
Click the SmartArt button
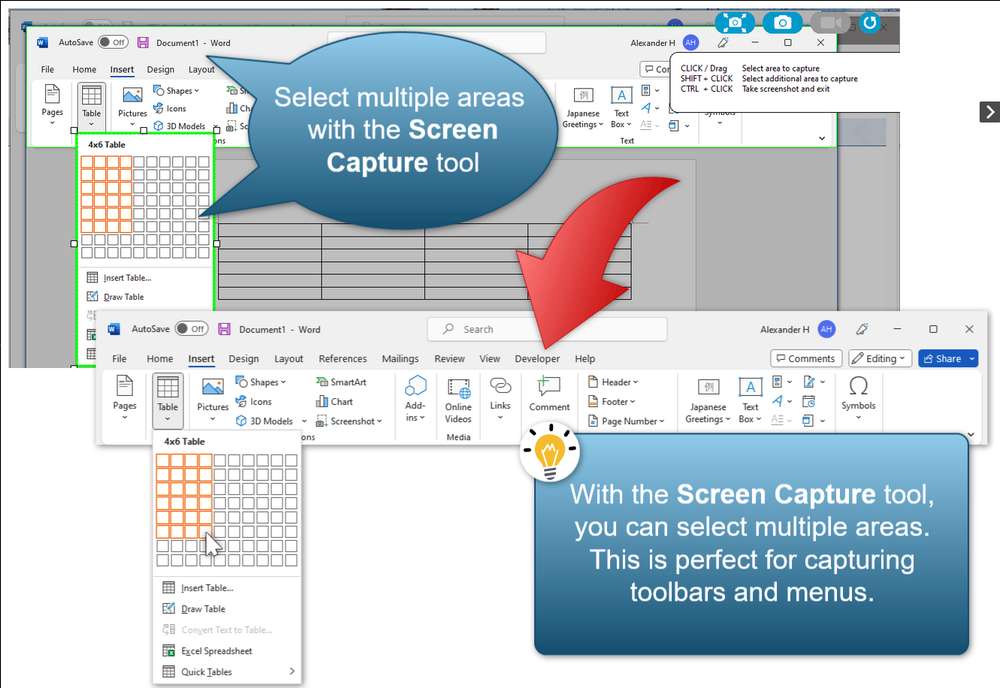(x=341, y=382)
